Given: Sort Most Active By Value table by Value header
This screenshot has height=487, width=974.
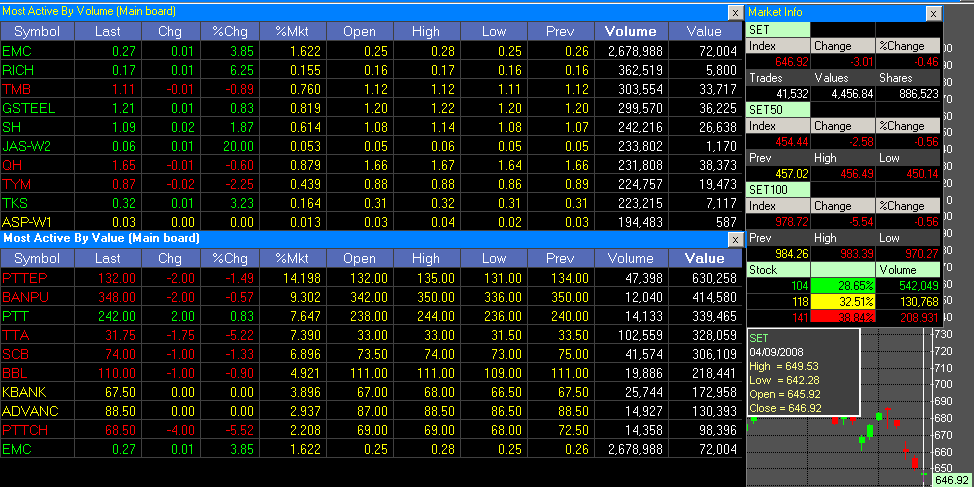Looking at the screenshot, I should tap(704, 258).
